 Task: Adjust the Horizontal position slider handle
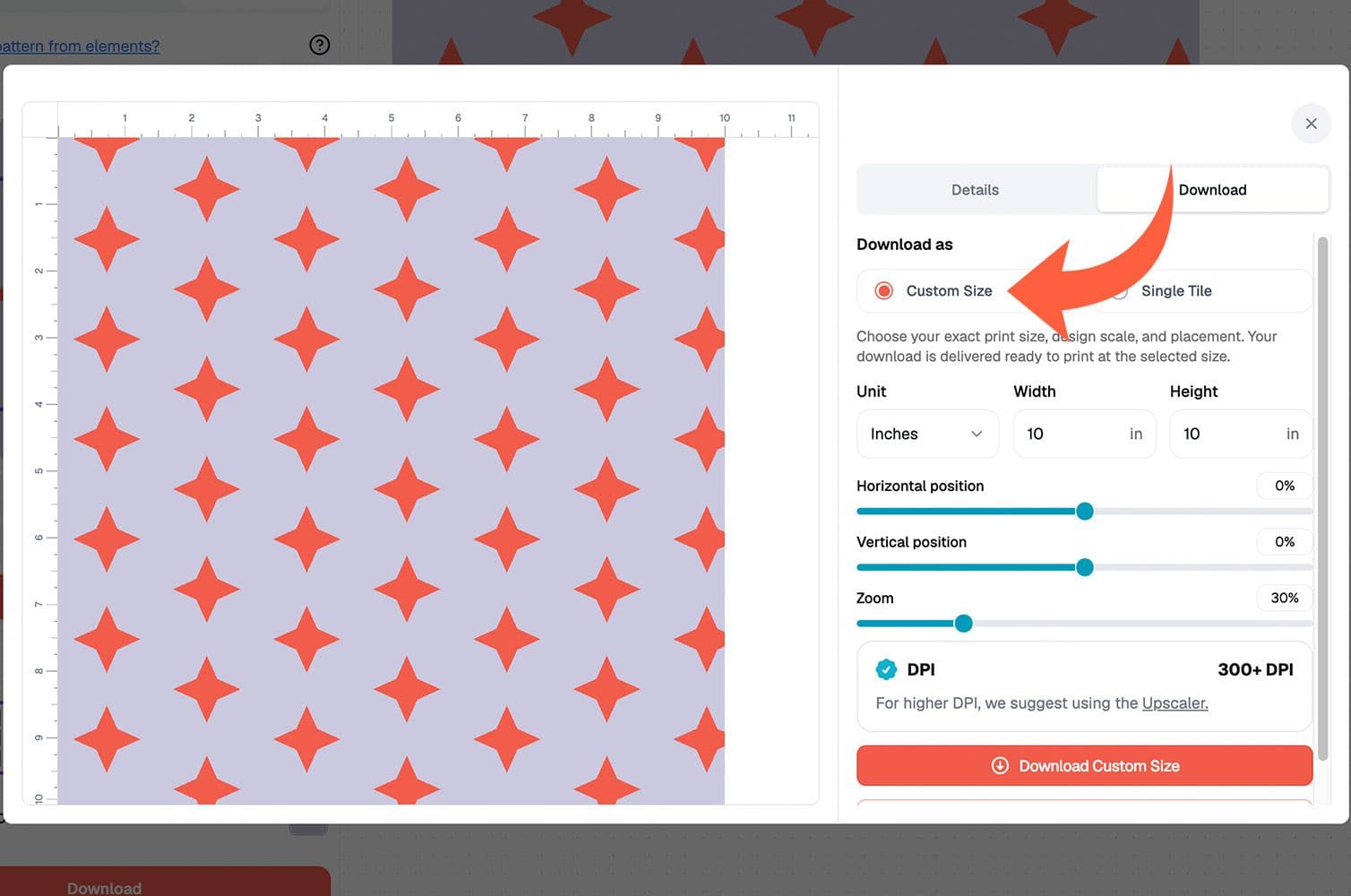(x=1084, y=512)
